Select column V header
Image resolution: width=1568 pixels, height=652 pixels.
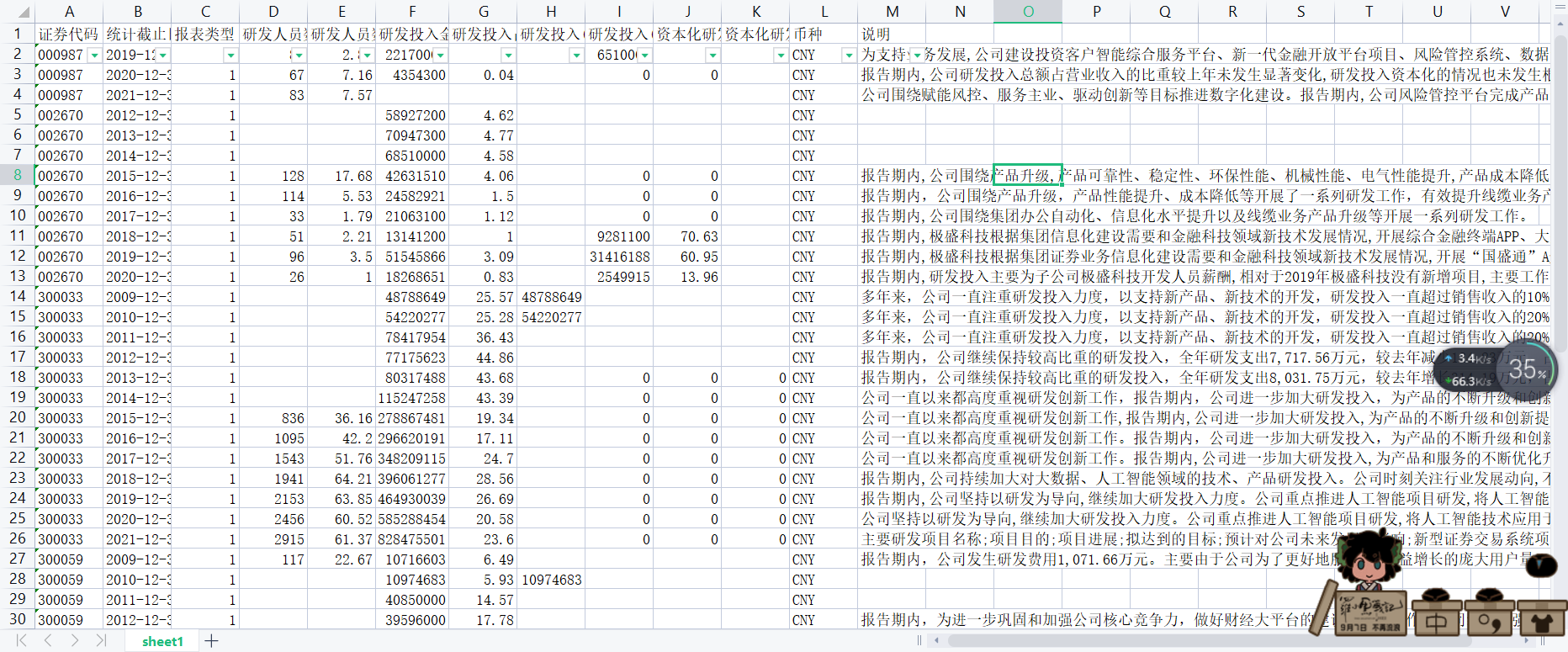1505,11
